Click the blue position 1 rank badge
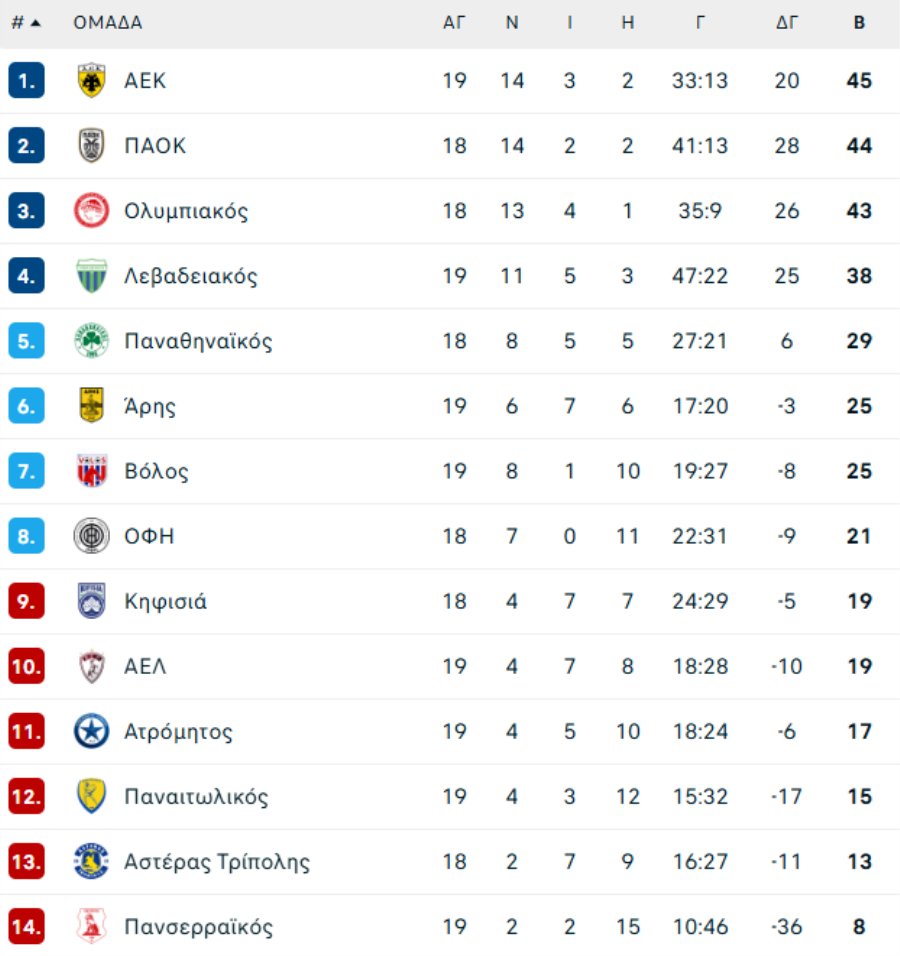Viewport: 900px width, 956px height. pos(26,81)
